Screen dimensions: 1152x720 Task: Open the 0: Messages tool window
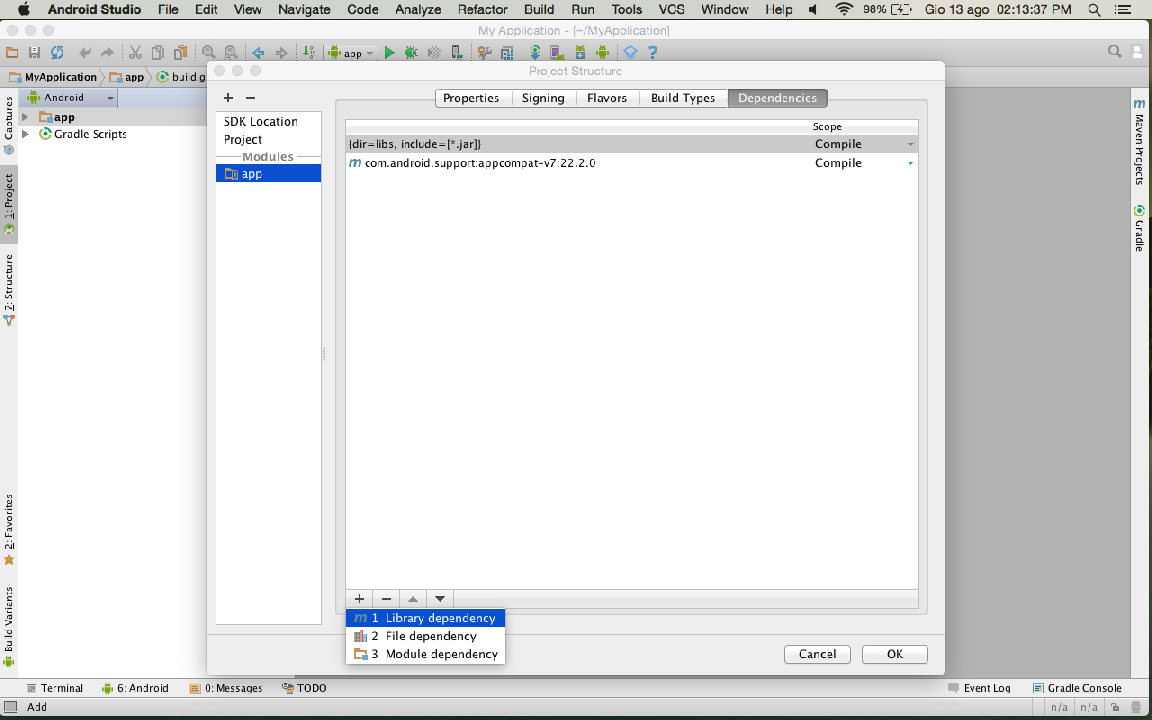(226, 688)
